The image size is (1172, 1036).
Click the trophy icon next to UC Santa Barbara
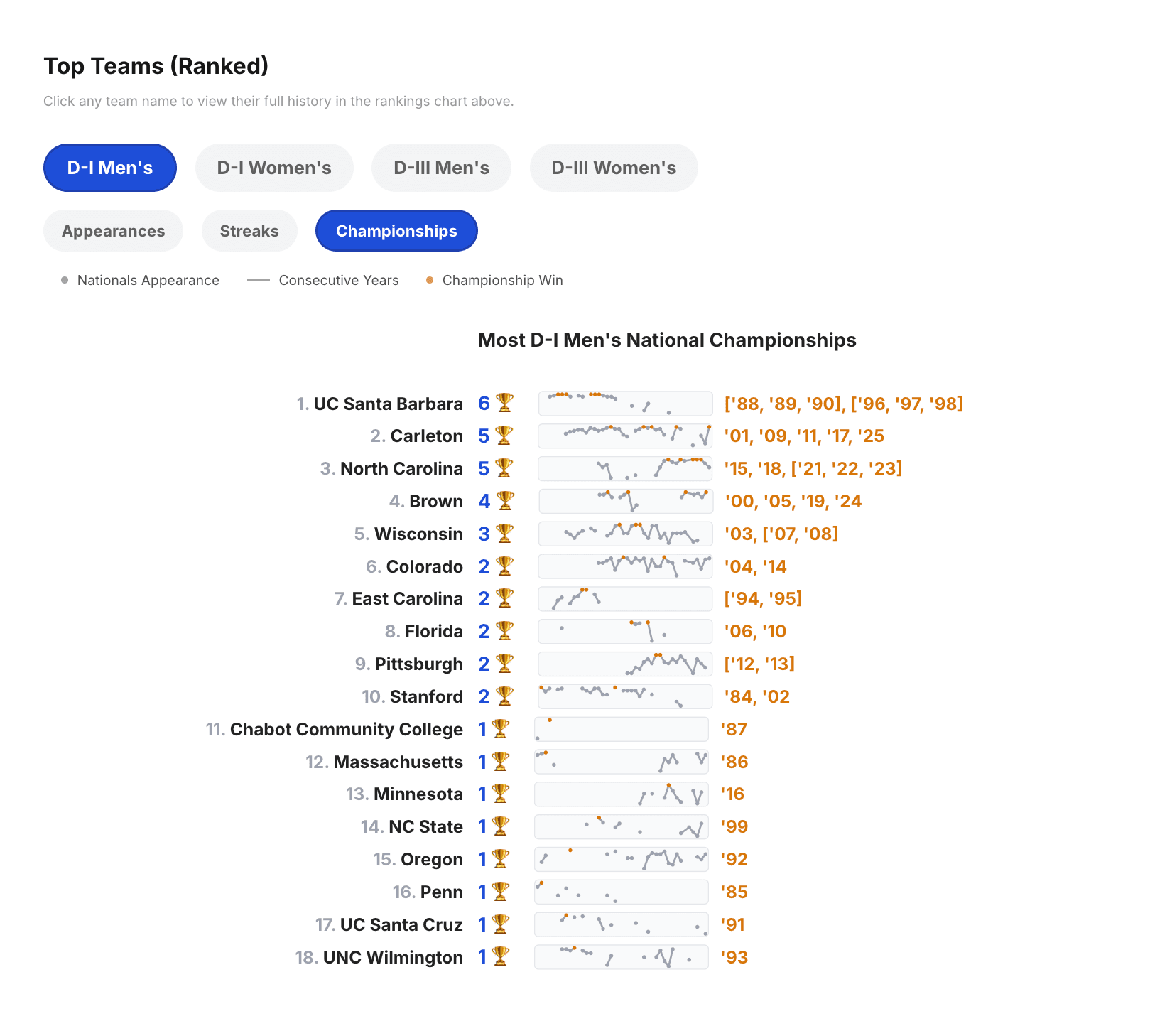point(504,403)
